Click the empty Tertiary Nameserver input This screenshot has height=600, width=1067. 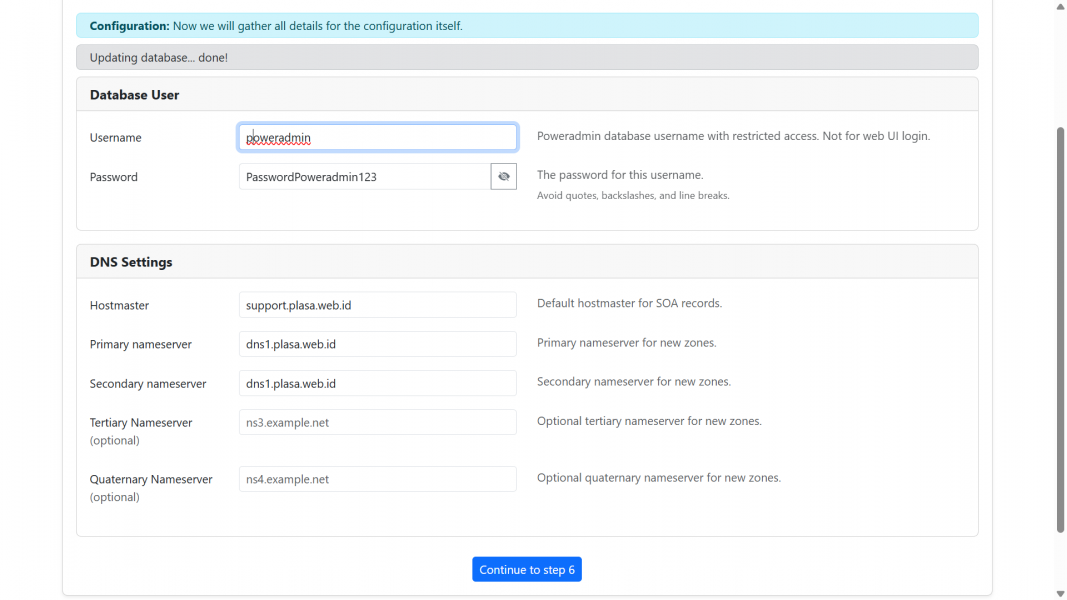click(x=377, y=422)
